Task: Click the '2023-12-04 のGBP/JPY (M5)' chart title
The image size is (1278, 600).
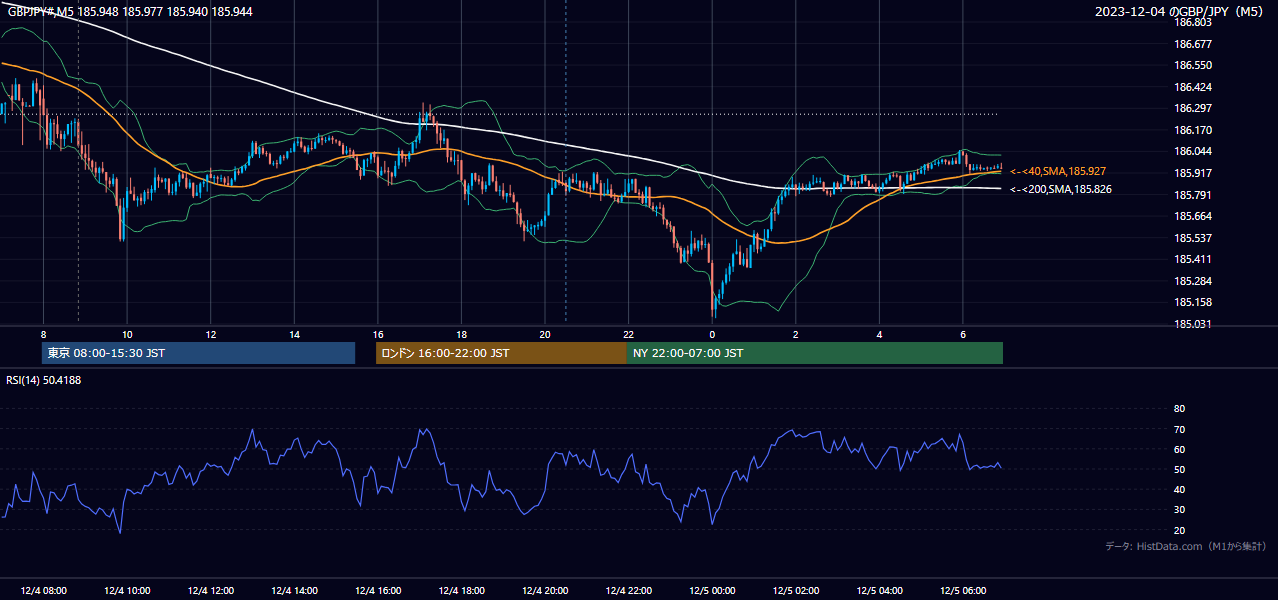Action: click(x=1181, y=11)
